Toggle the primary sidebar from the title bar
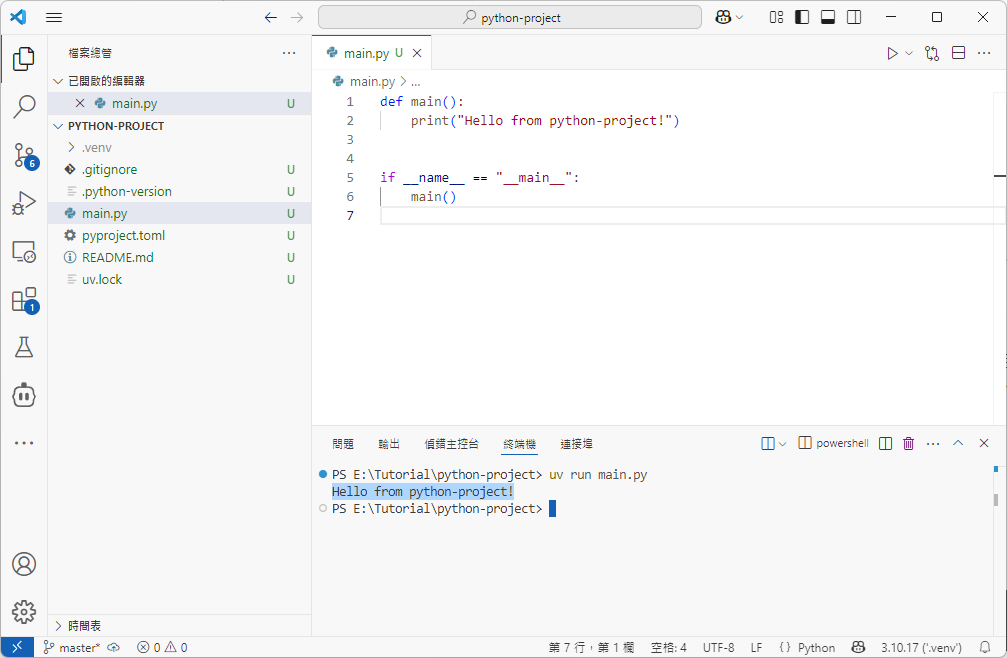Image resolution: width=1007 pixels, height=658 pixels. [x=801, y=17]
